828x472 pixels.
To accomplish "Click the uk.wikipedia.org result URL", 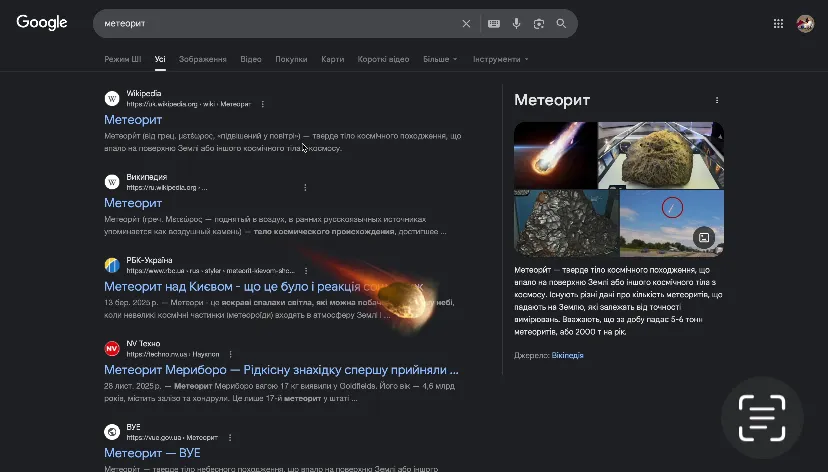I will 189,104.
